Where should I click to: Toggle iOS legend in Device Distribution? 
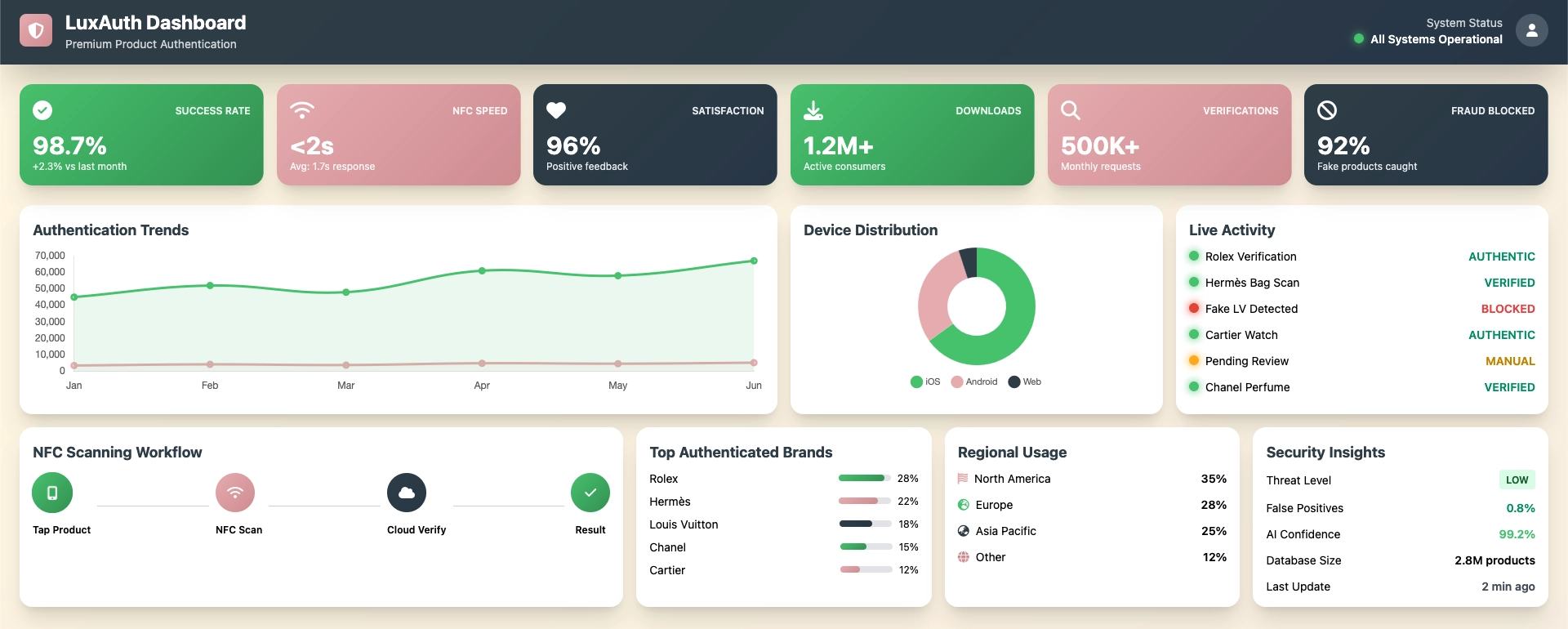(x=925, y=381)
